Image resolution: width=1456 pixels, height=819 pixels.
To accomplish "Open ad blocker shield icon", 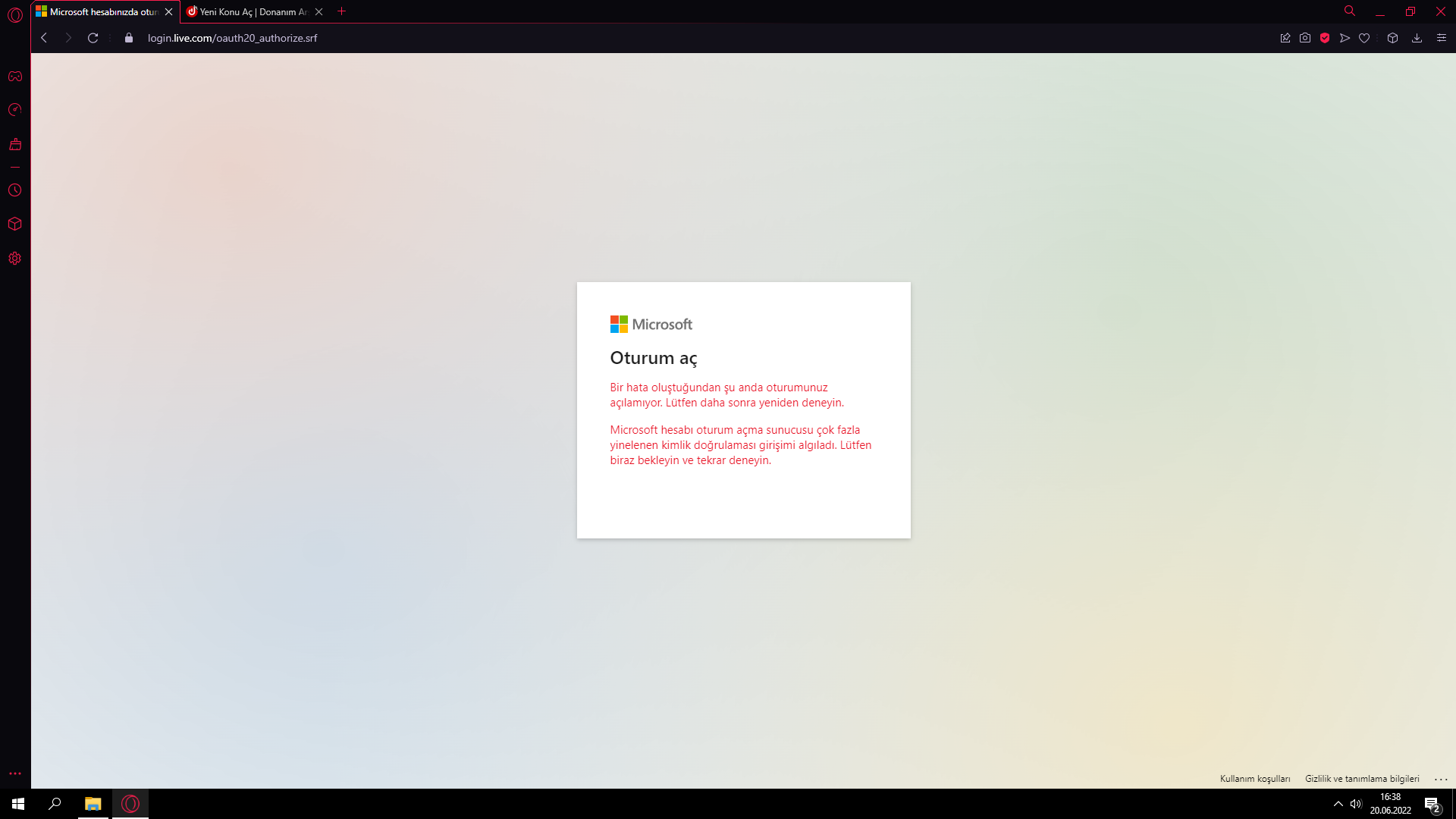I will pos(1325,38).
